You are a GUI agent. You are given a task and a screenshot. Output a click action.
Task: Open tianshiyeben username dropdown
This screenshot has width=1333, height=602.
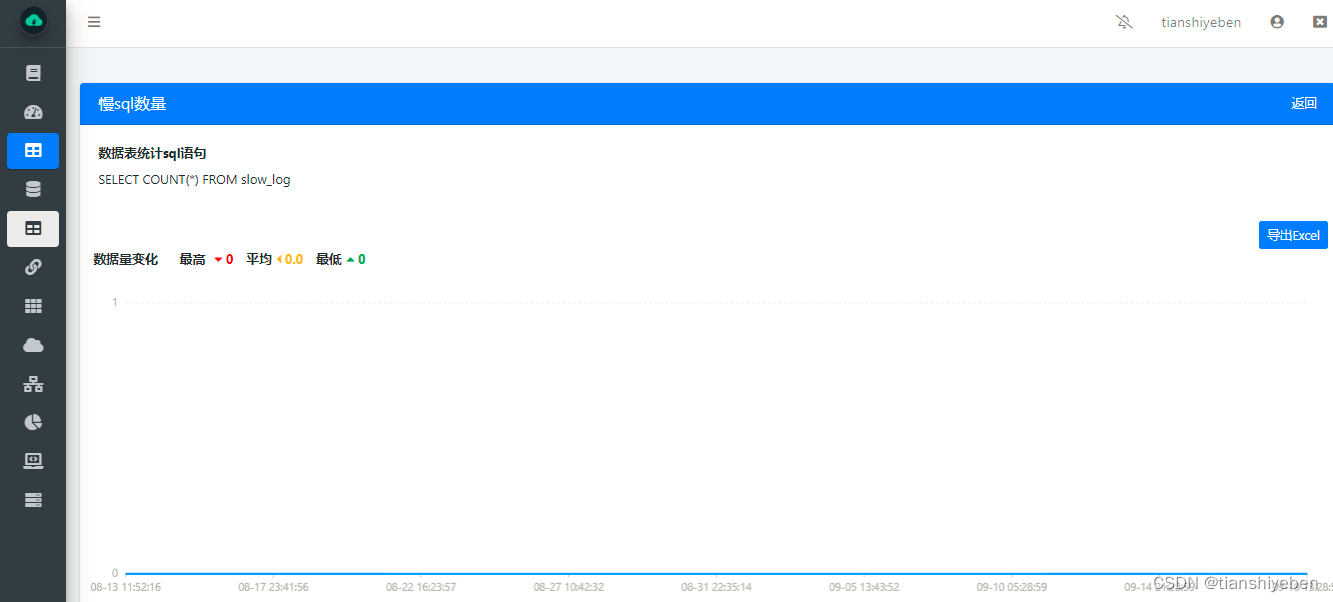(1200, 21)
